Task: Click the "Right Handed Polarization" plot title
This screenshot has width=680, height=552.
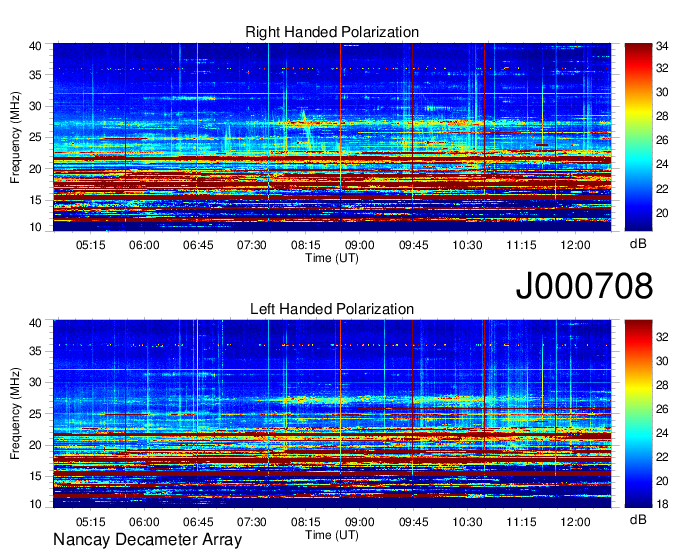Action: coord(332,32)
